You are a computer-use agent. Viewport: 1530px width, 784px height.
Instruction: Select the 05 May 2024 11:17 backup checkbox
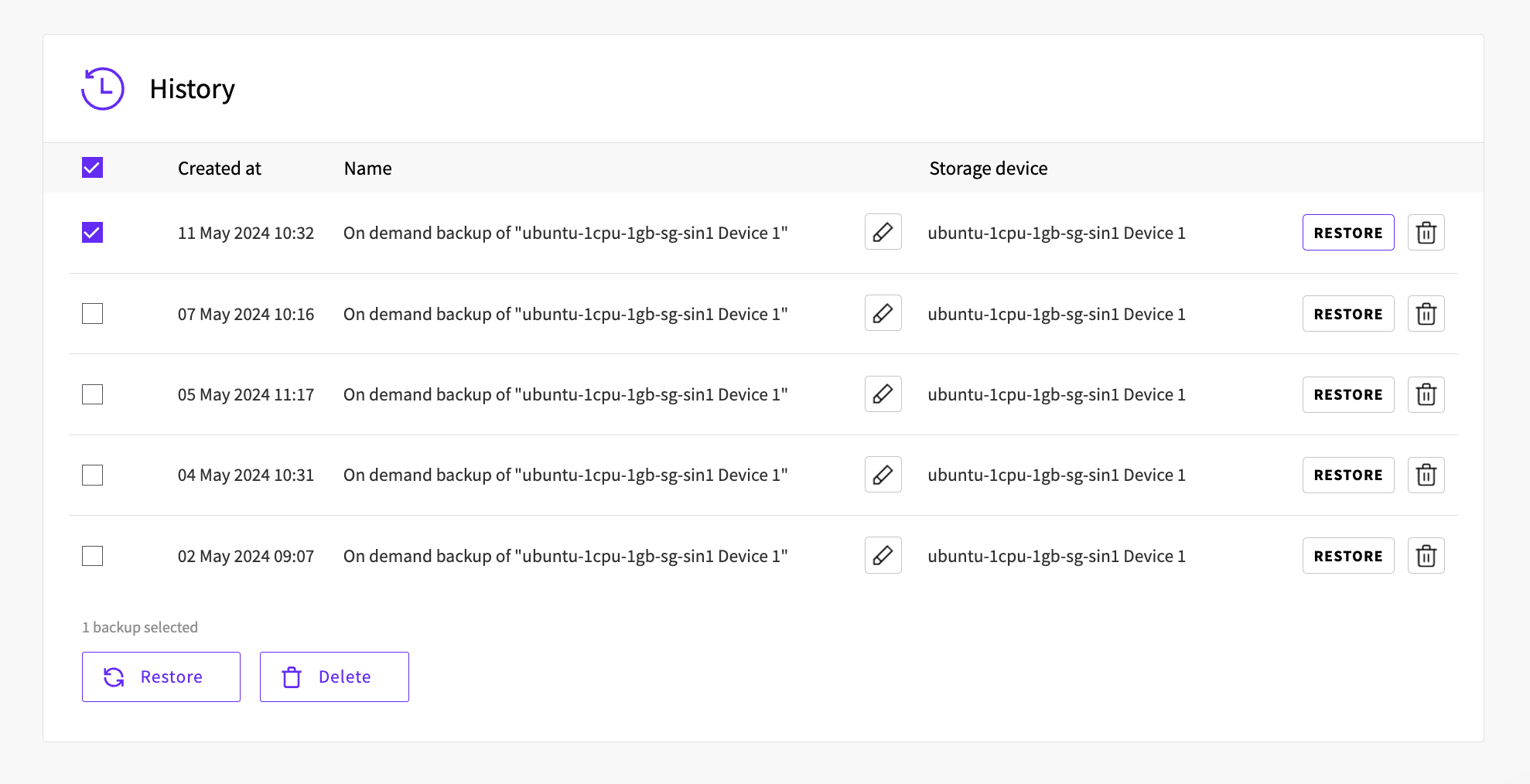point(92,394)
